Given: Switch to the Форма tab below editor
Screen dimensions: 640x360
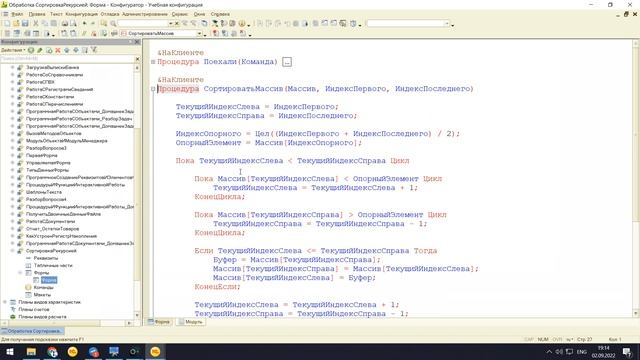Looking at the screenshot, I should tap(159, 322).
